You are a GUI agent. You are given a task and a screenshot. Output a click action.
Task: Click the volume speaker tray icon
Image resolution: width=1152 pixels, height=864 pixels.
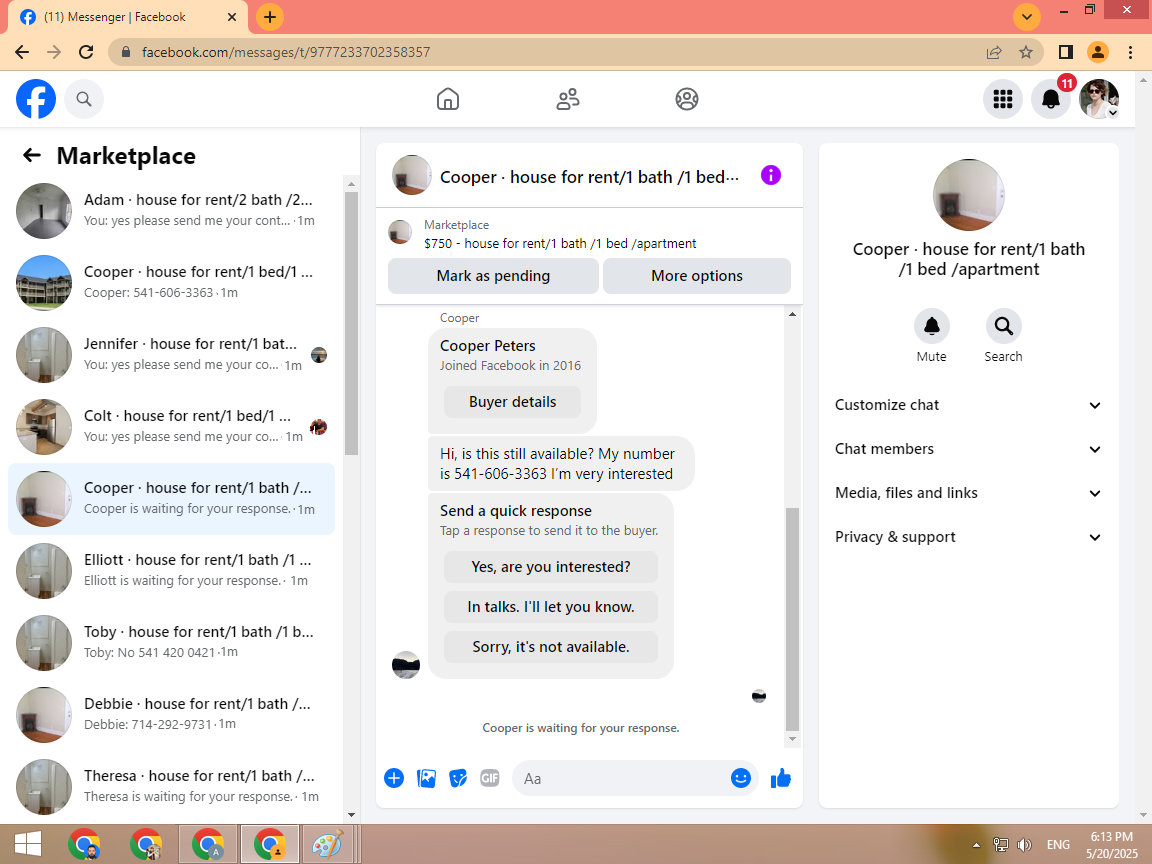[x=1023, y=845]
